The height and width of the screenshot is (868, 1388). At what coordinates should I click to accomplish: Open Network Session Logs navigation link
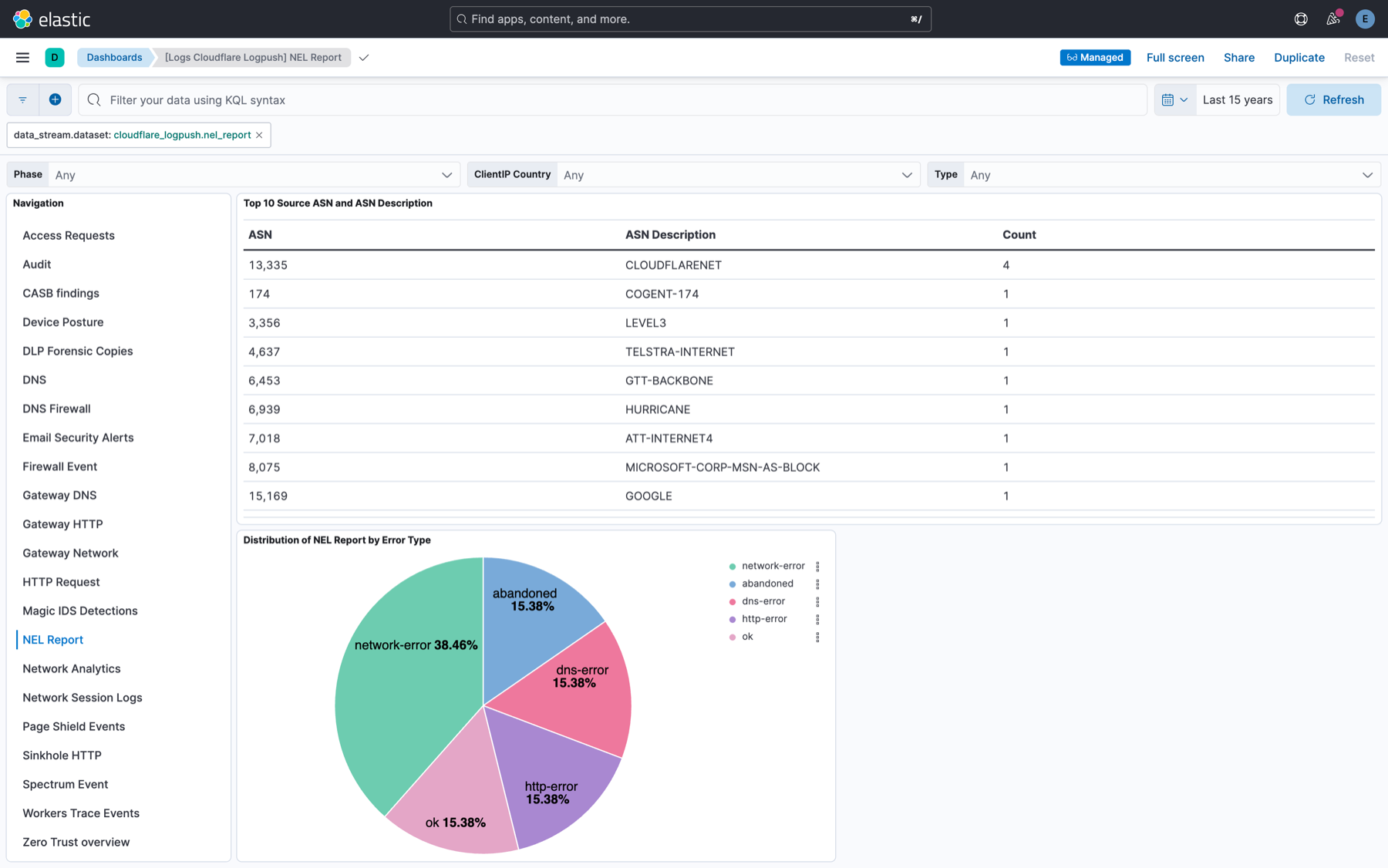(x=83, y=698)
